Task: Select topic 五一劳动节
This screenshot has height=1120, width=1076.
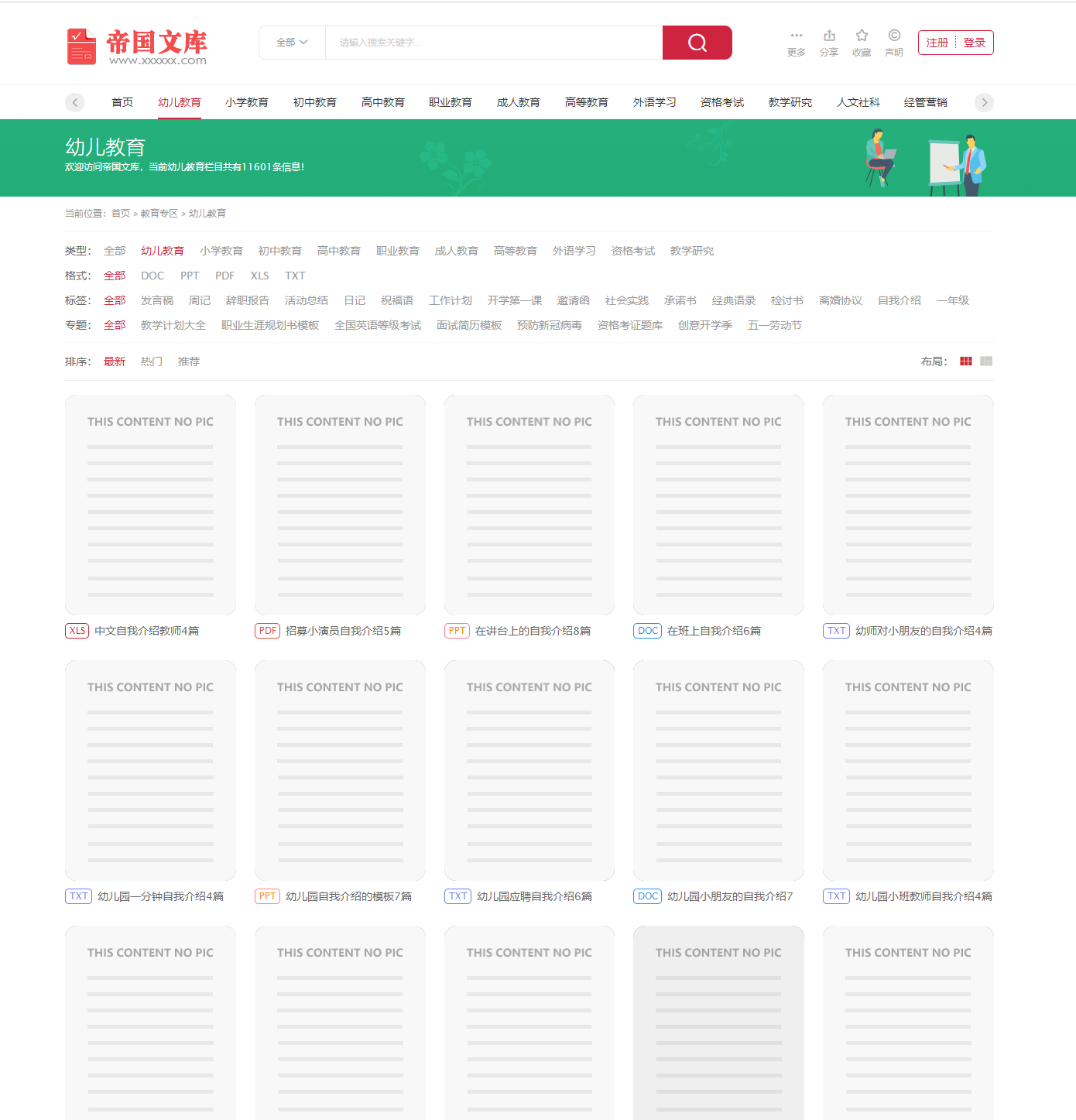Action: 775,325
